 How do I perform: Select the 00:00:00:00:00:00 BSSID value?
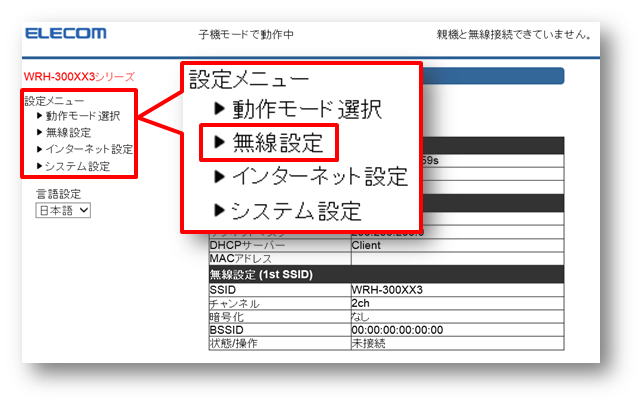[x=457, y=330]
